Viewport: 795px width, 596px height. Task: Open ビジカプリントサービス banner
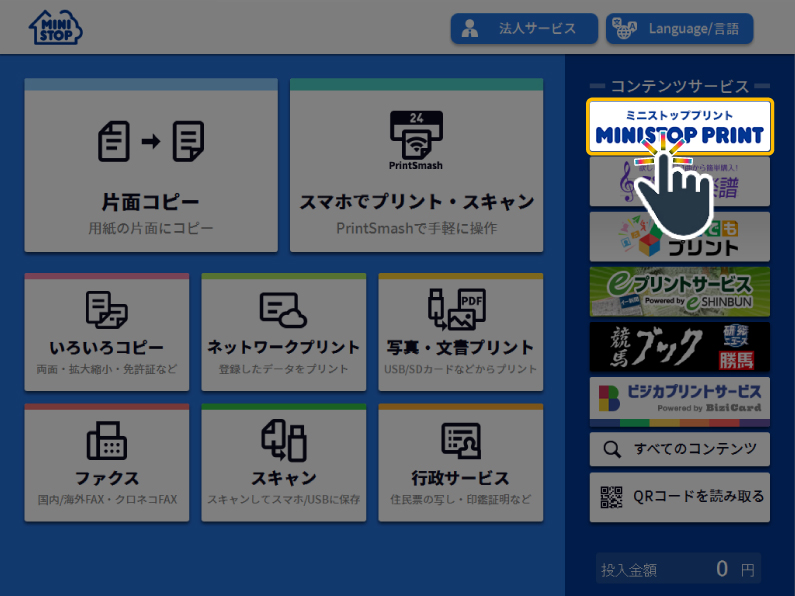679,402
